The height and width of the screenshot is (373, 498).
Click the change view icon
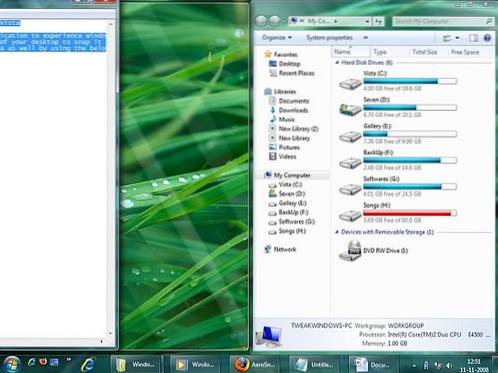tap(447, 38)
